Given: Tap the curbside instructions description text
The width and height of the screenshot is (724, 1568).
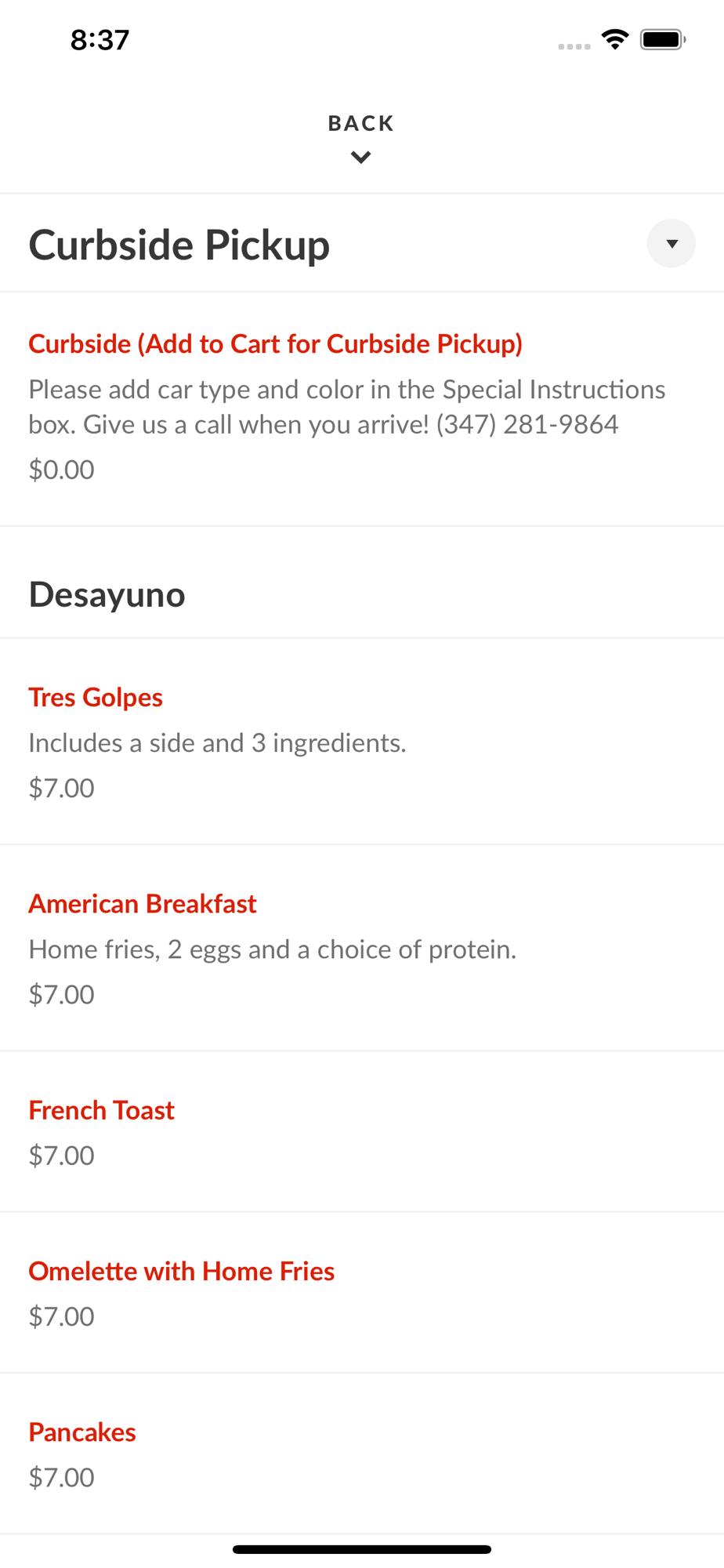Looking at the screenshot, I should [x=346, y=407].
